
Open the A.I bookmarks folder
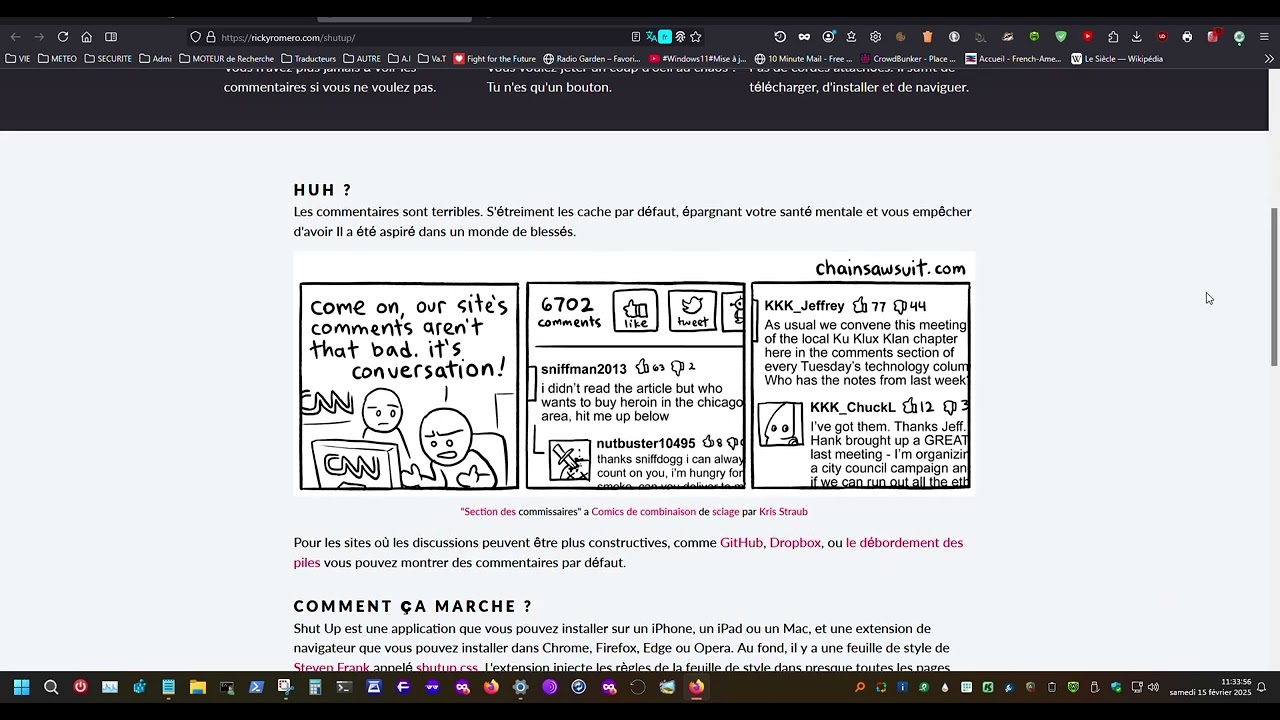point(399,59)
